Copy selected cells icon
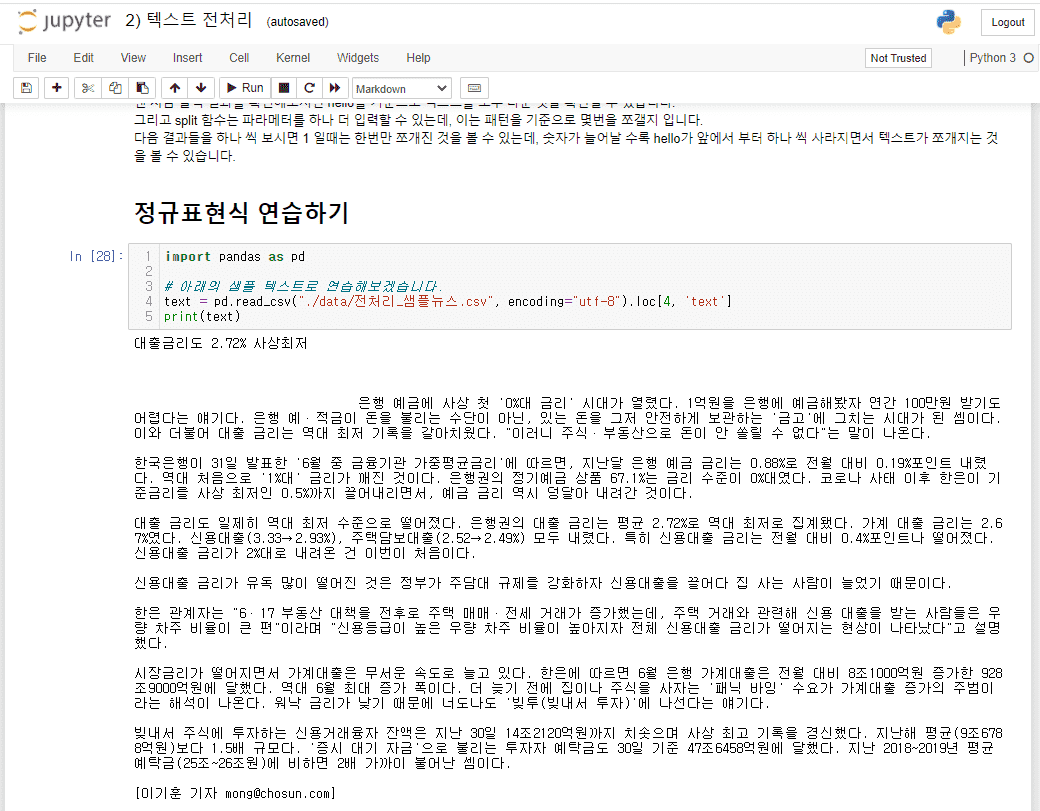 115,88
